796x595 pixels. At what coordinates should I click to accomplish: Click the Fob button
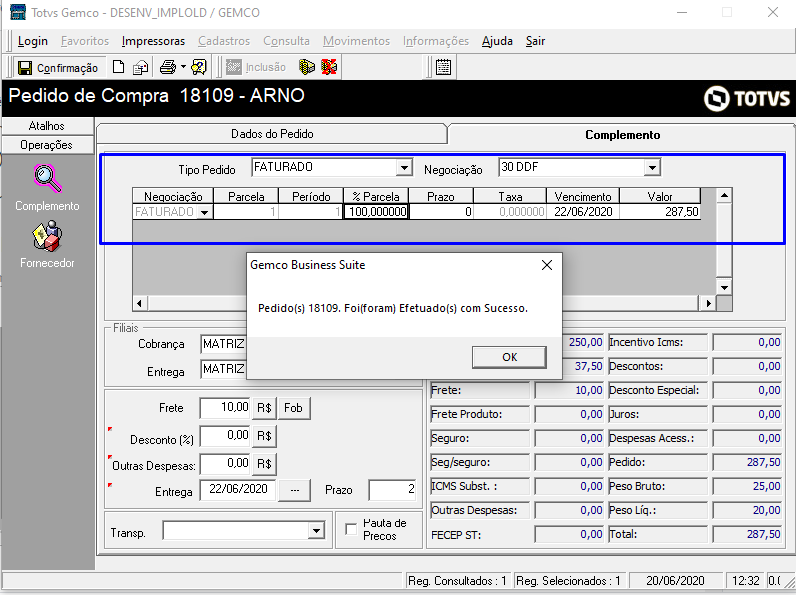(293, 408)
